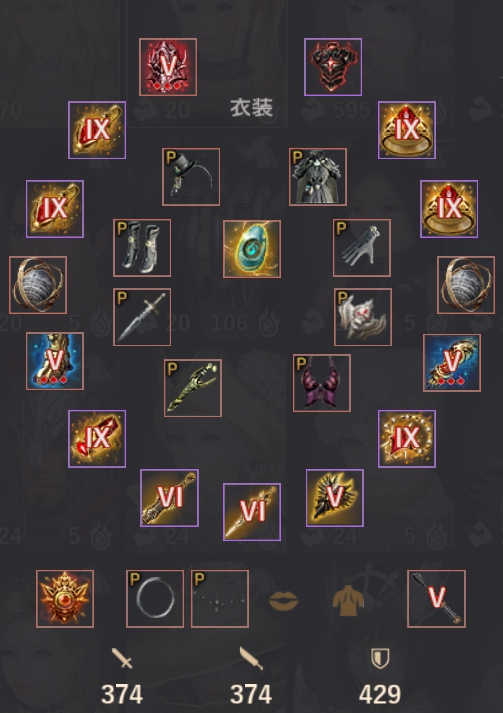Click the dark coat outfit costume slot
This screenshot has width=503, height=713.
[318, 177]
